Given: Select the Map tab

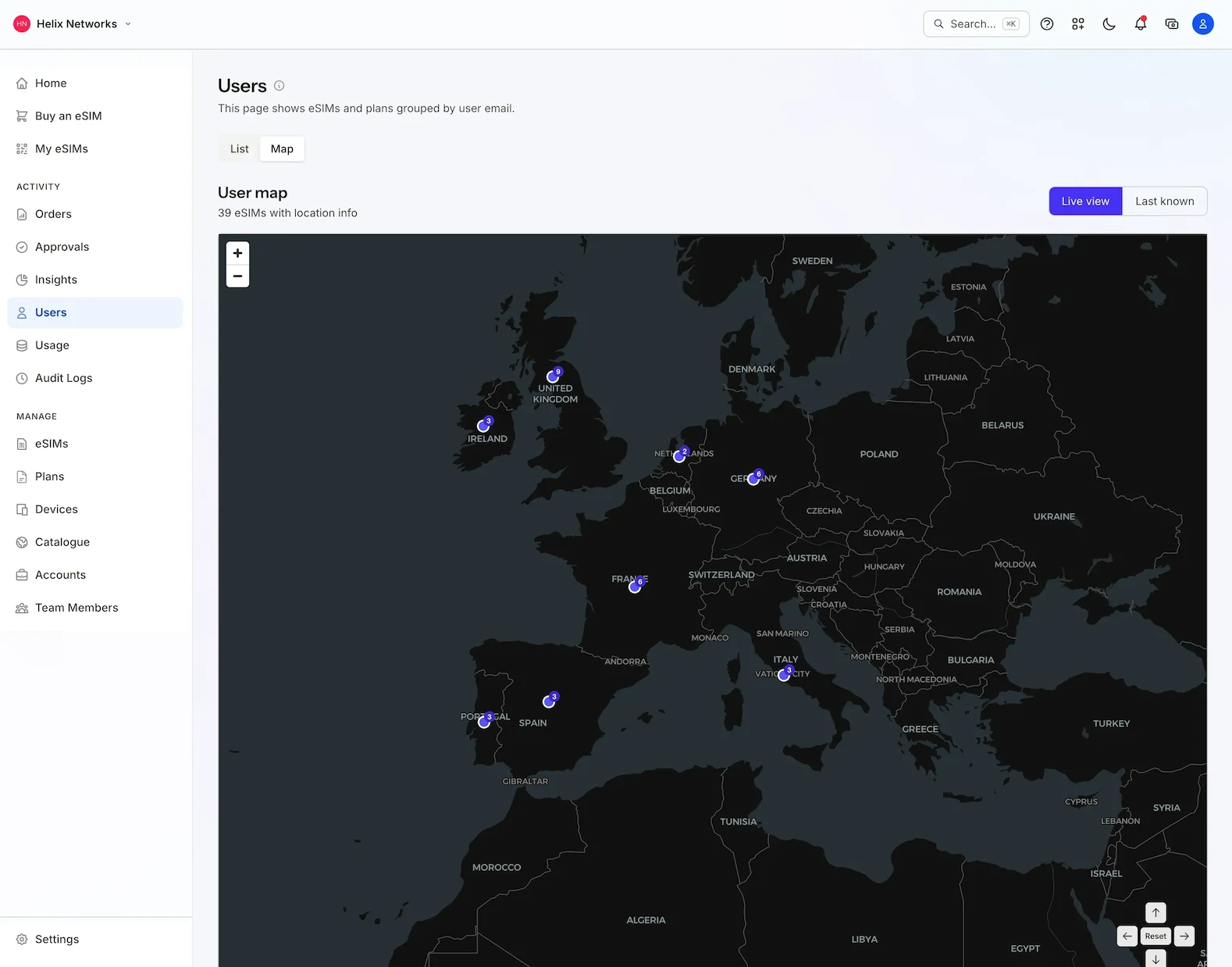Looking at the screenshot, I should pos(282,149).
